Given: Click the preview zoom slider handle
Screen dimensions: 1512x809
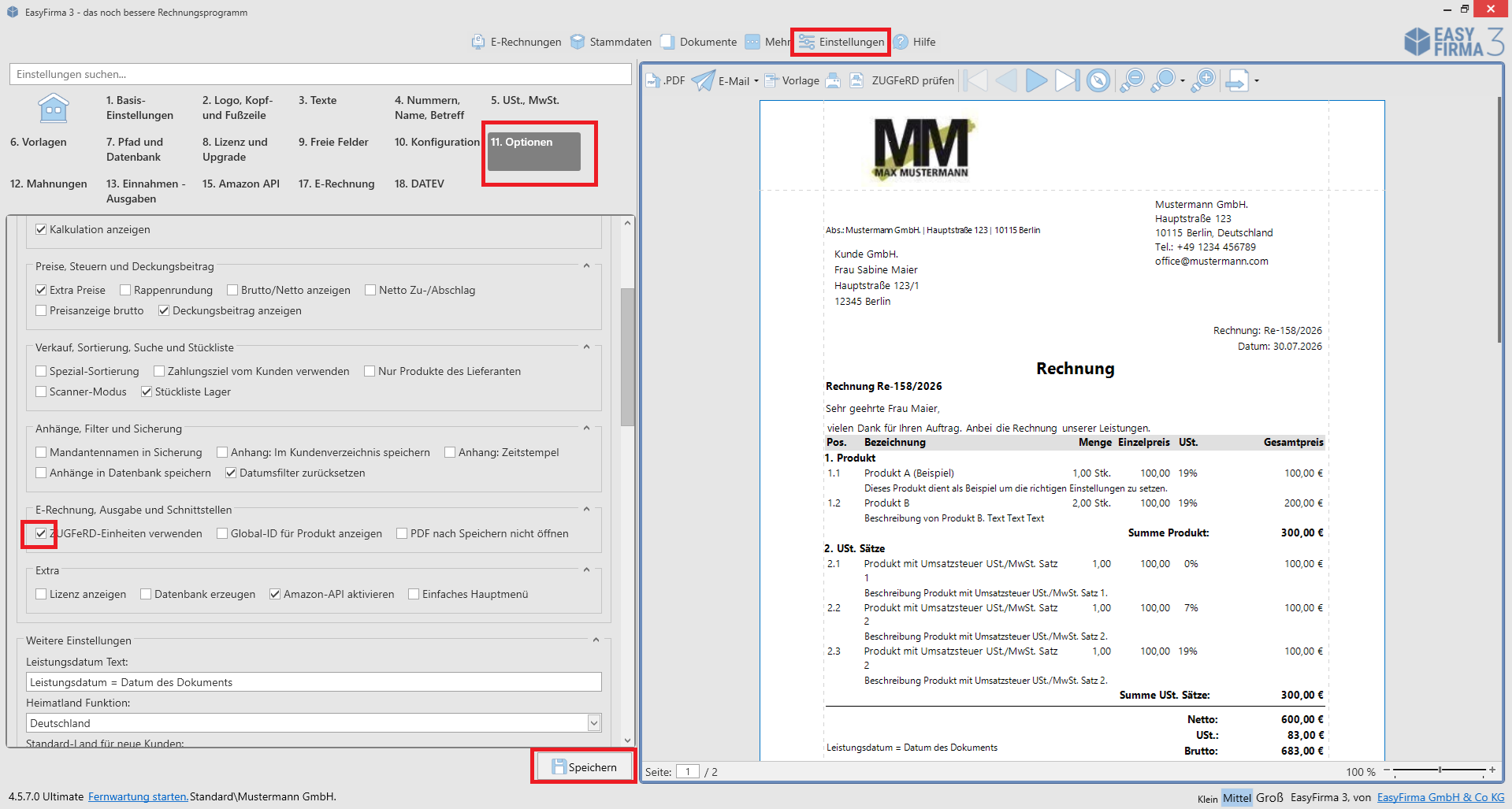Looking at the screenshot, I should [1440, 770].
